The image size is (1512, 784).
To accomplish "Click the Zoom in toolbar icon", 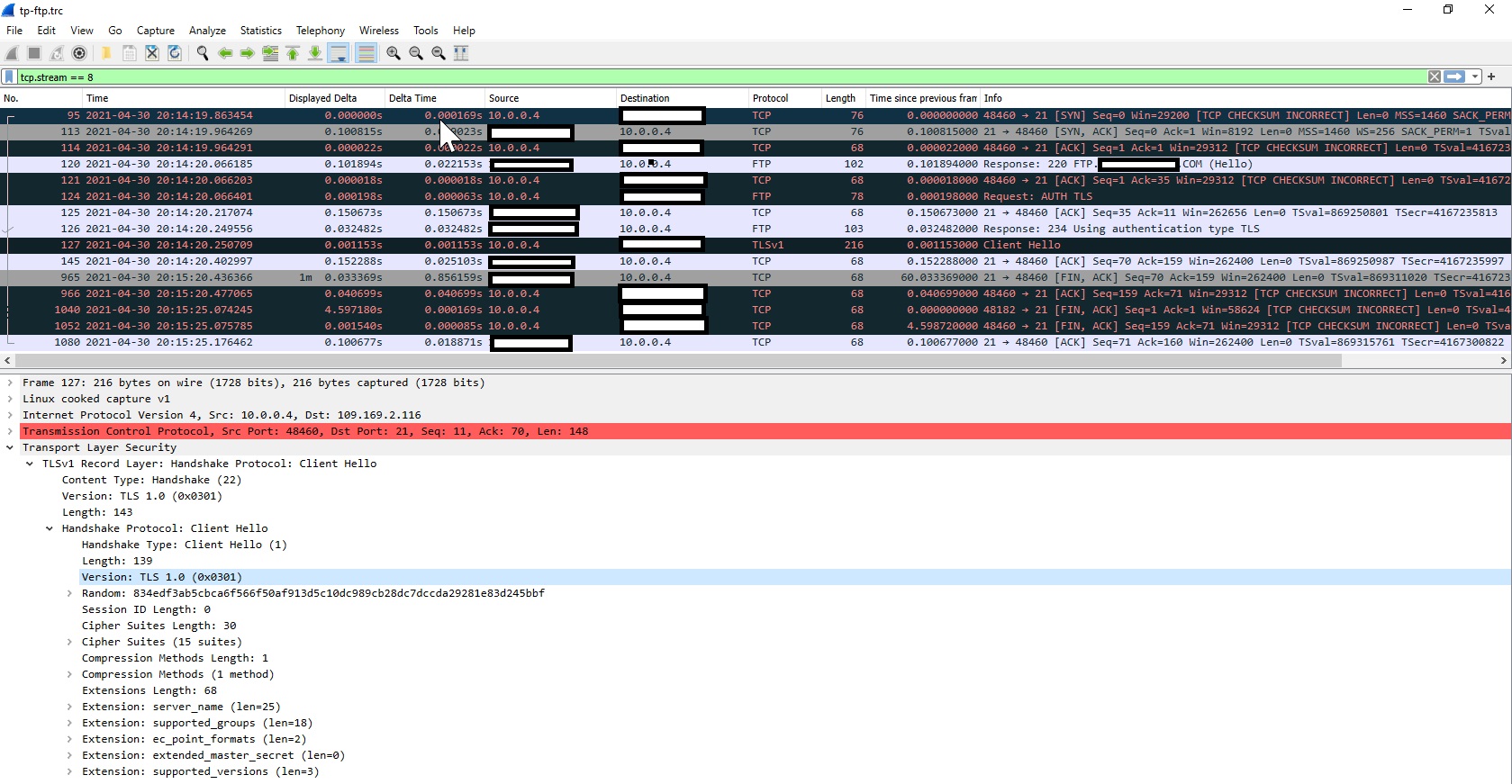I will pos(394,54).
